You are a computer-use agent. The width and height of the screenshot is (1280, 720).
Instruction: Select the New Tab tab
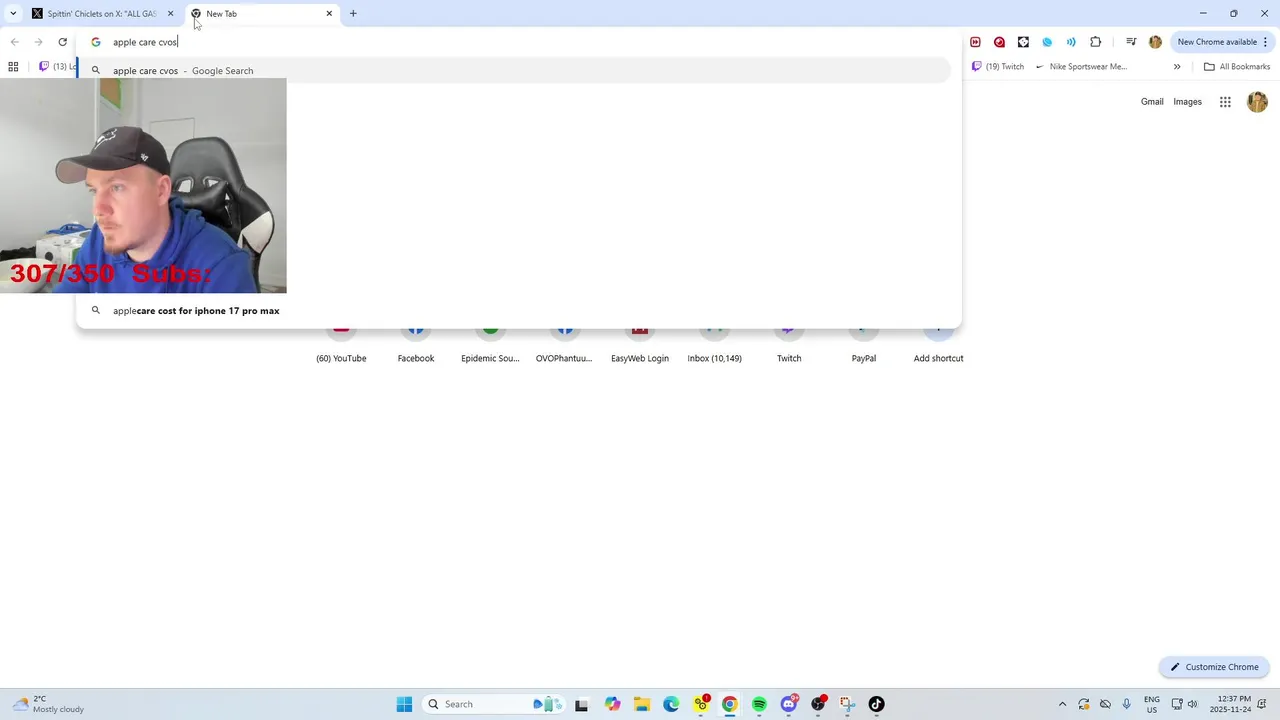(262, 14)
